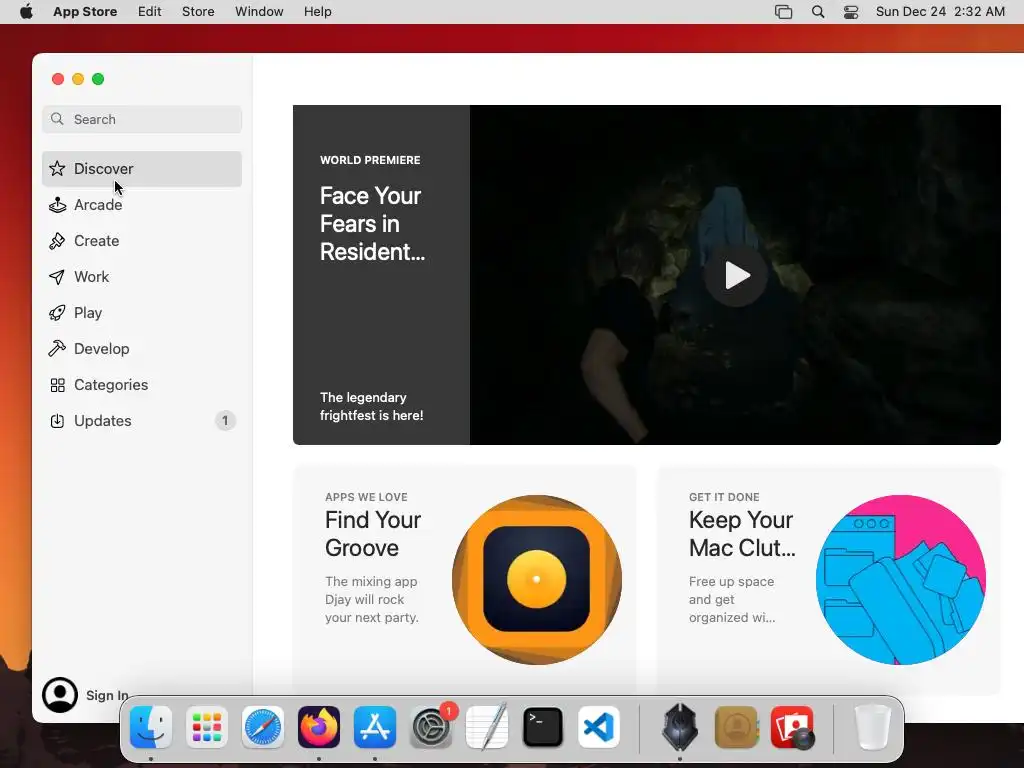Open Contacts app from the Dock
Image resolution: width=1024 pixels, height=768 pixels.
pos(737,727)
